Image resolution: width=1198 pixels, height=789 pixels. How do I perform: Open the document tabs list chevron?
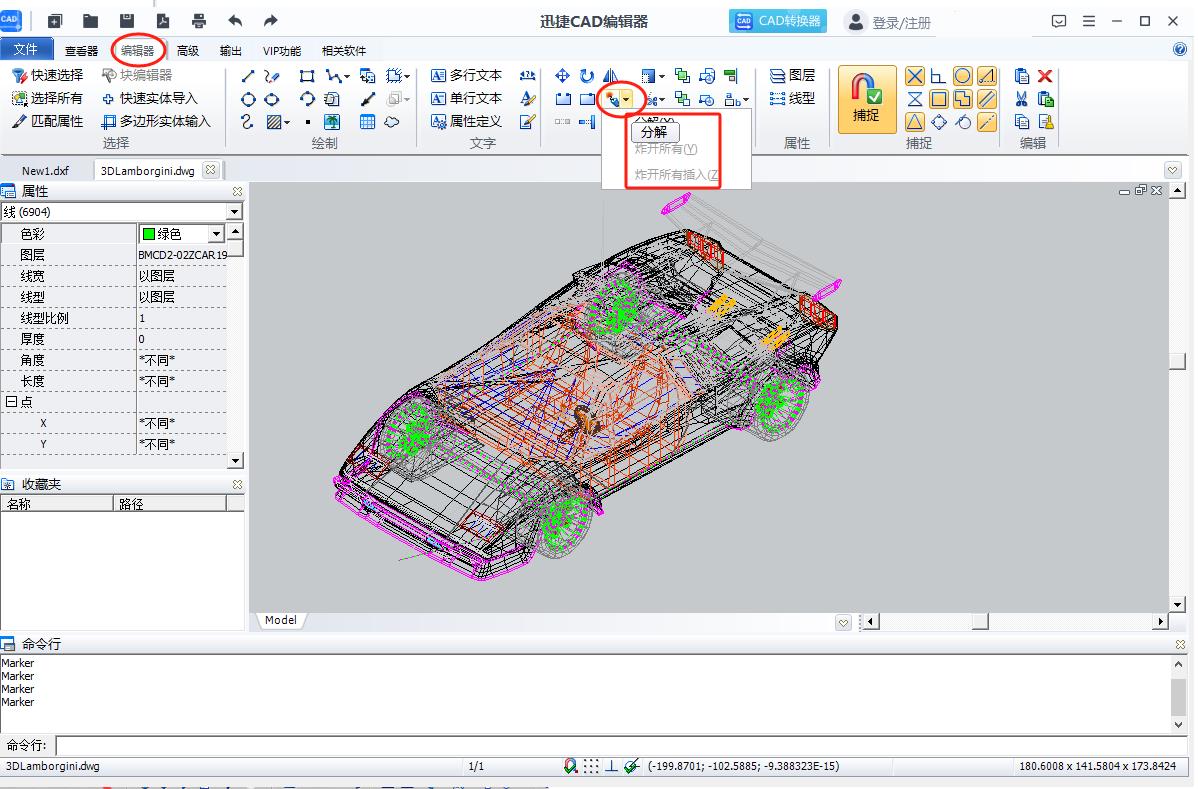(x=1173, y=170)
